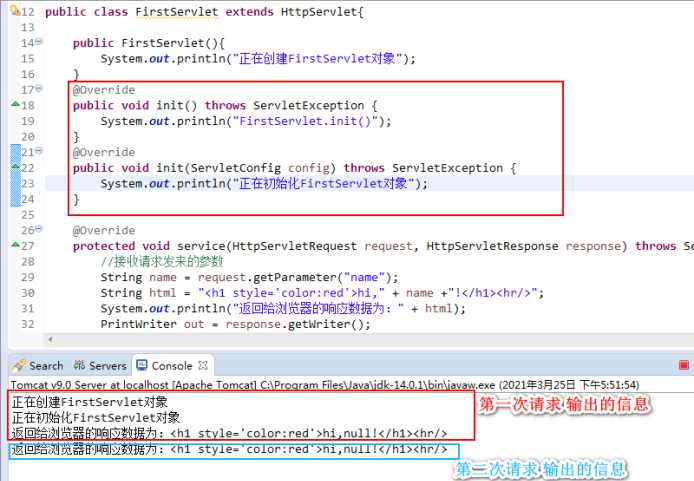Close the Console view tab
The width and height of the screenshot is (694, 481).
coord(203,366)
